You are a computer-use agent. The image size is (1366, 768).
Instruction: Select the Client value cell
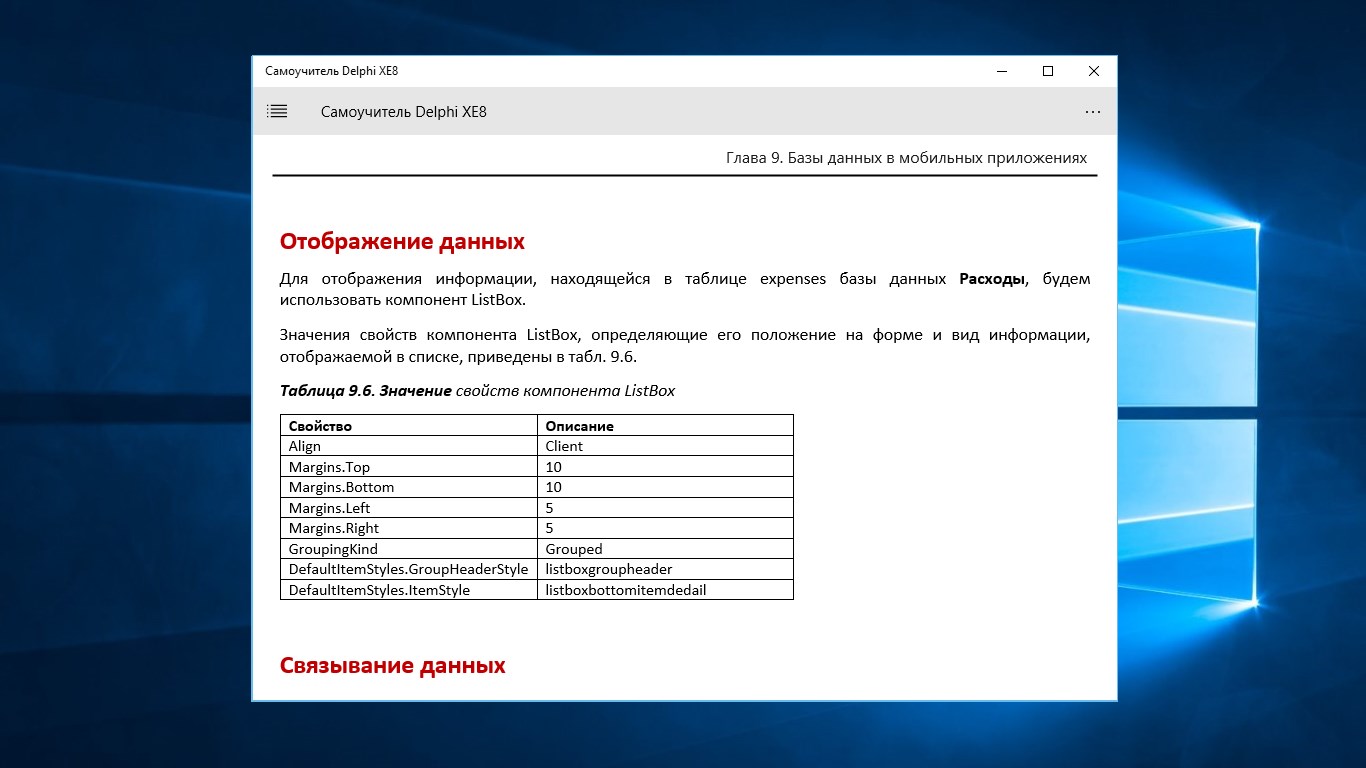pos(665,446)
